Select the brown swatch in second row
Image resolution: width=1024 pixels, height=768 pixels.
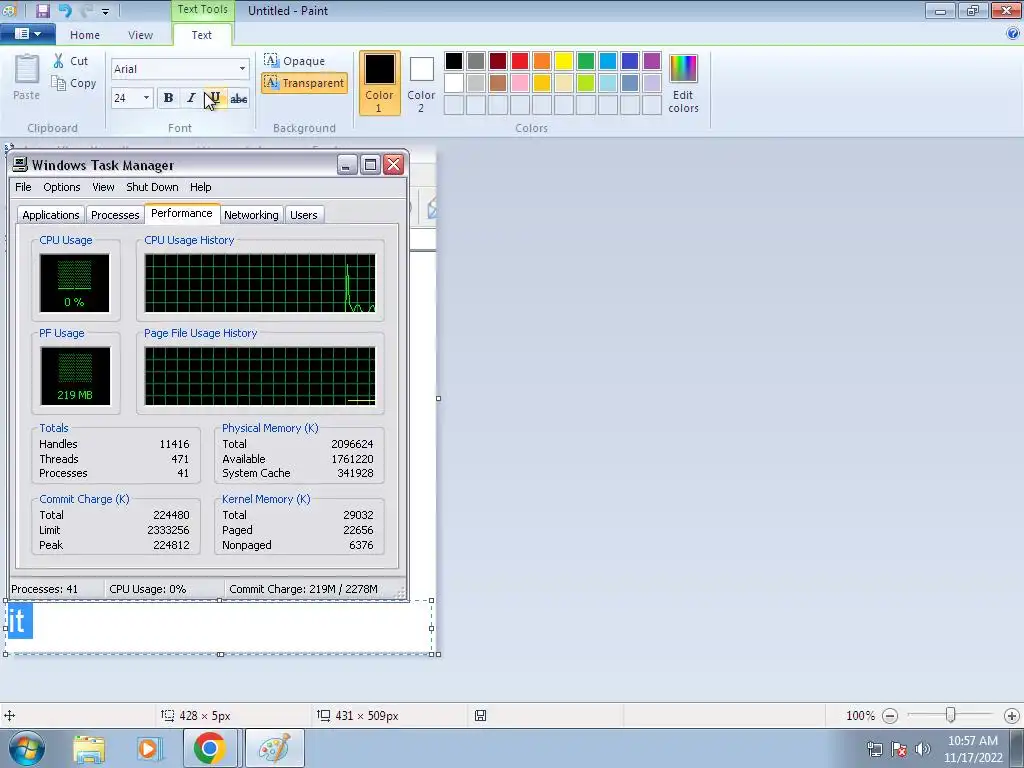[498, 83]
